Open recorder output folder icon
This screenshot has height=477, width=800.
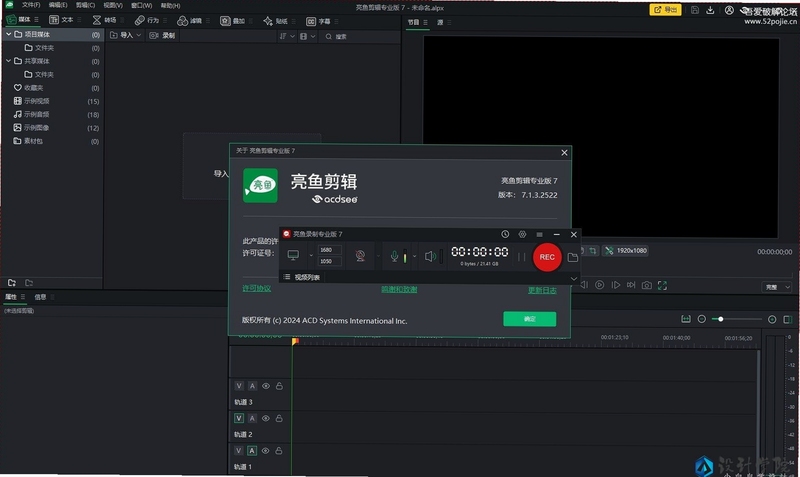[572, 257]
